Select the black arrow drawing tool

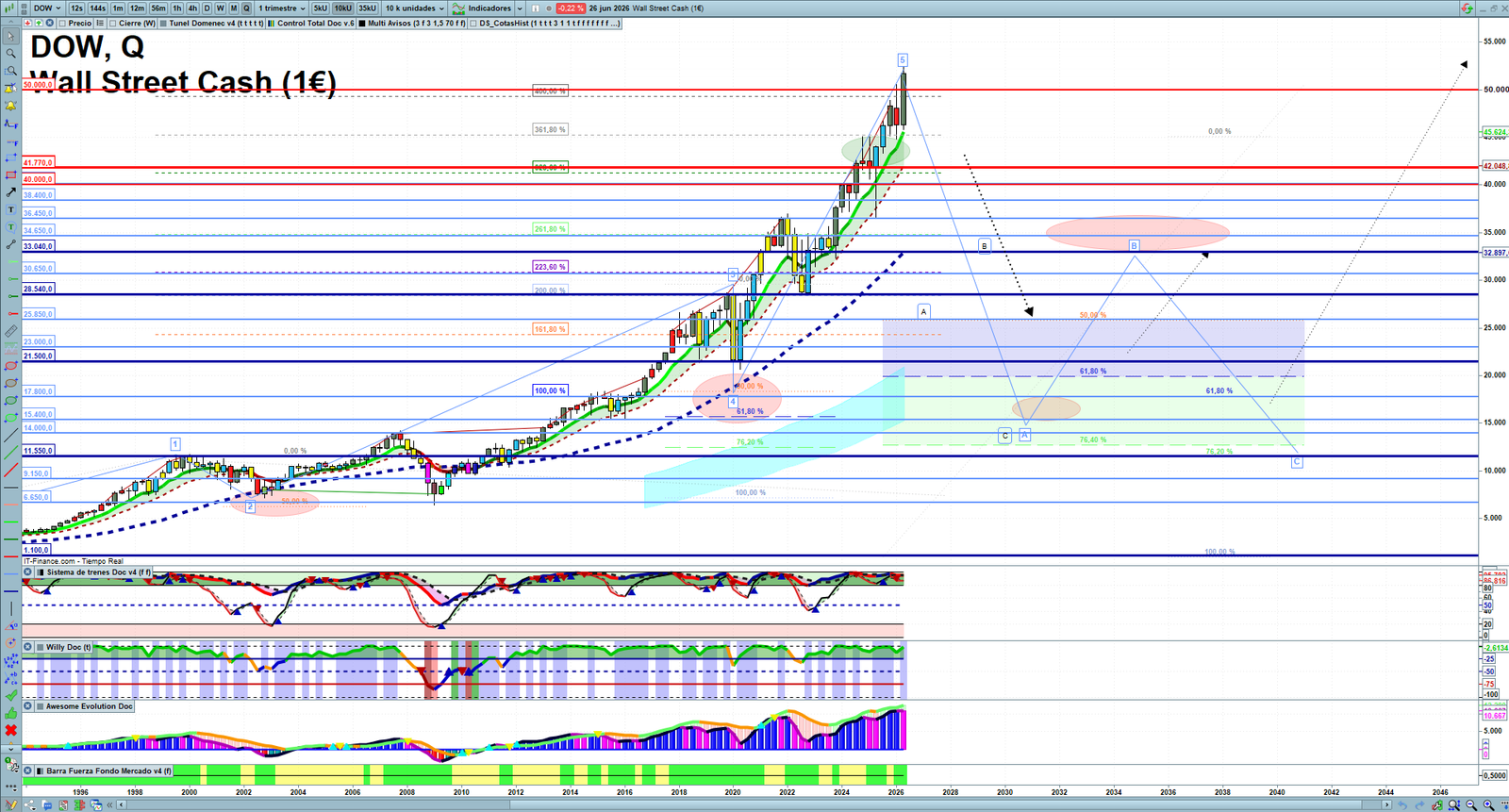click(x=10, y=192)
